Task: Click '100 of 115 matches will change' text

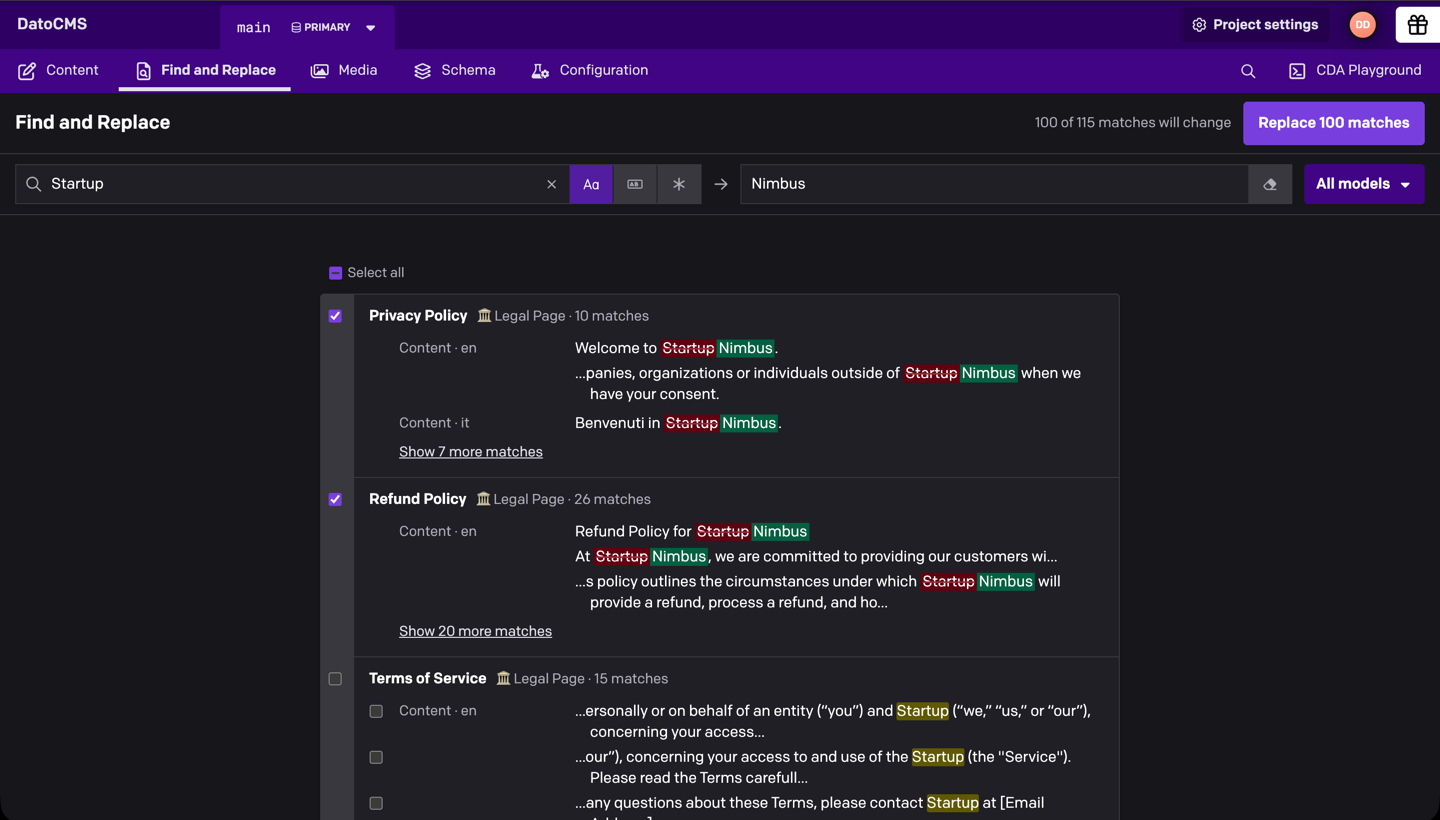Action: pos(1133,123)
